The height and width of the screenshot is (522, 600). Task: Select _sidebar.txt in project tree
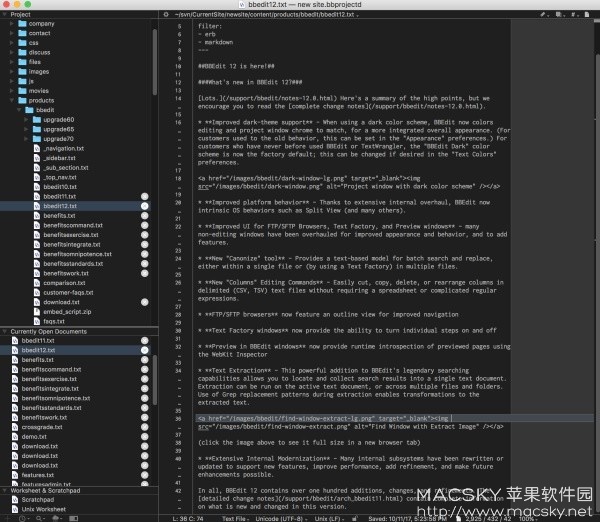click(59, 158)
